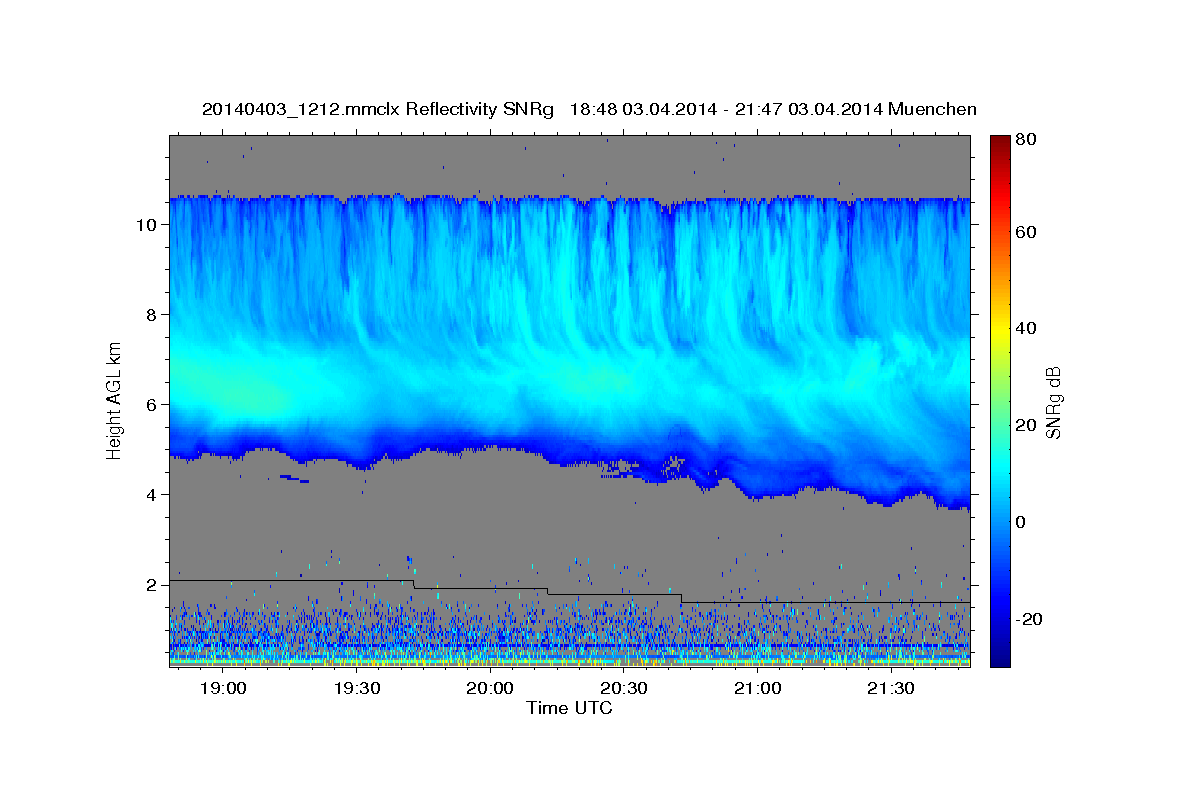
Task: Click the 20:00 time tick label
Action: (x=490, y=688)
